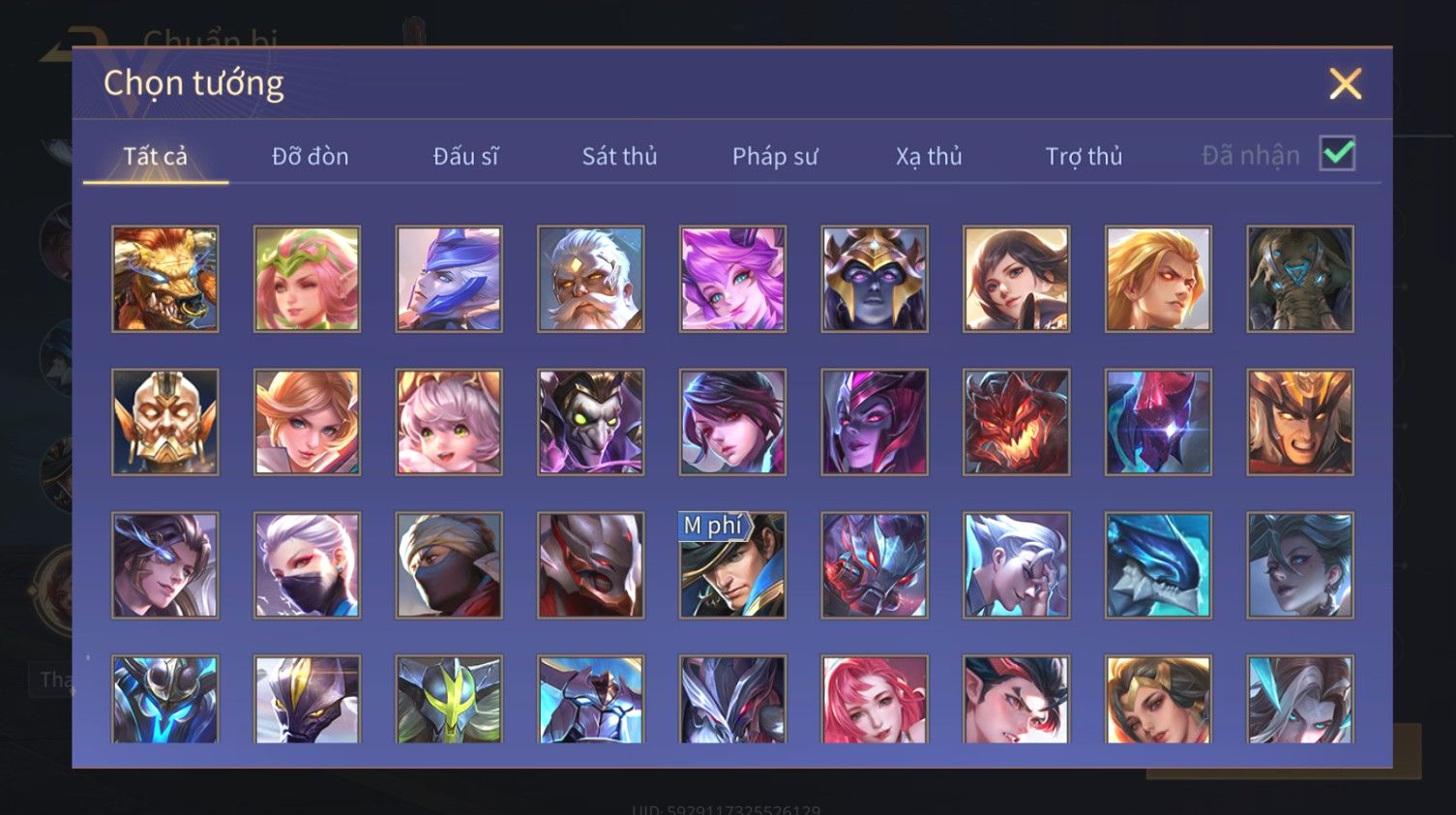Image resolution: width=1456 pixels, height=815 pixels.
Task: Pick the white-haired masked ninja hero
Action: click(x=307, y=565)
